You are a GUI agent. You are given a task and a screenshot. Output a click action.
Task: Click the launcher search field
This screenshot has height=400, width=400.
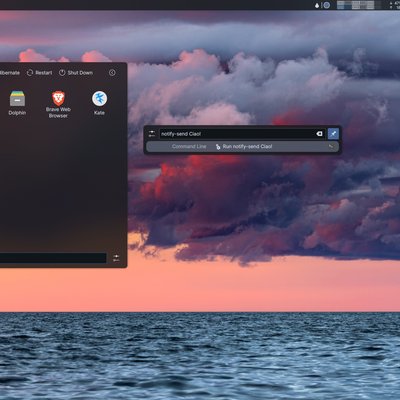pos(53,258)
